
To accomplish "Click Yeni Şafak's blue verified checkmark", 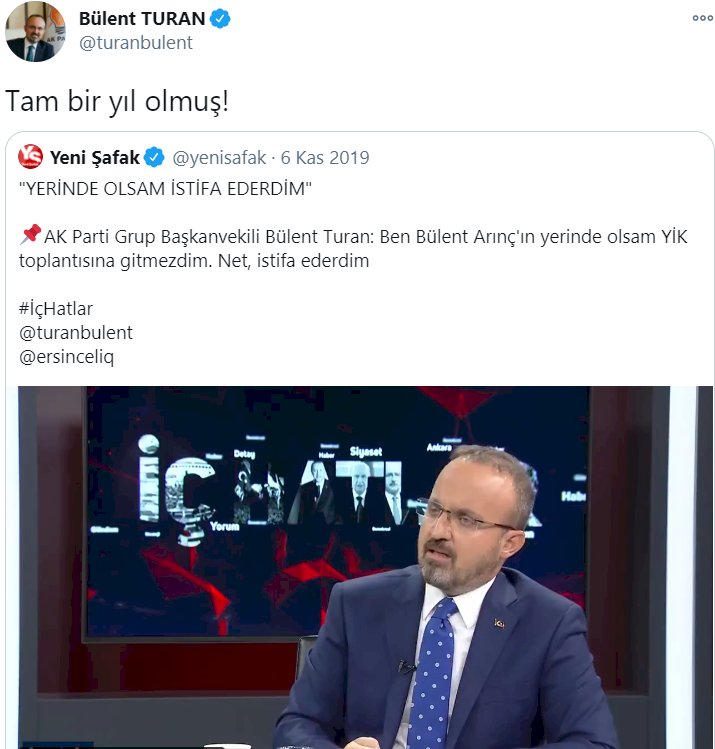I will [154, 157].
